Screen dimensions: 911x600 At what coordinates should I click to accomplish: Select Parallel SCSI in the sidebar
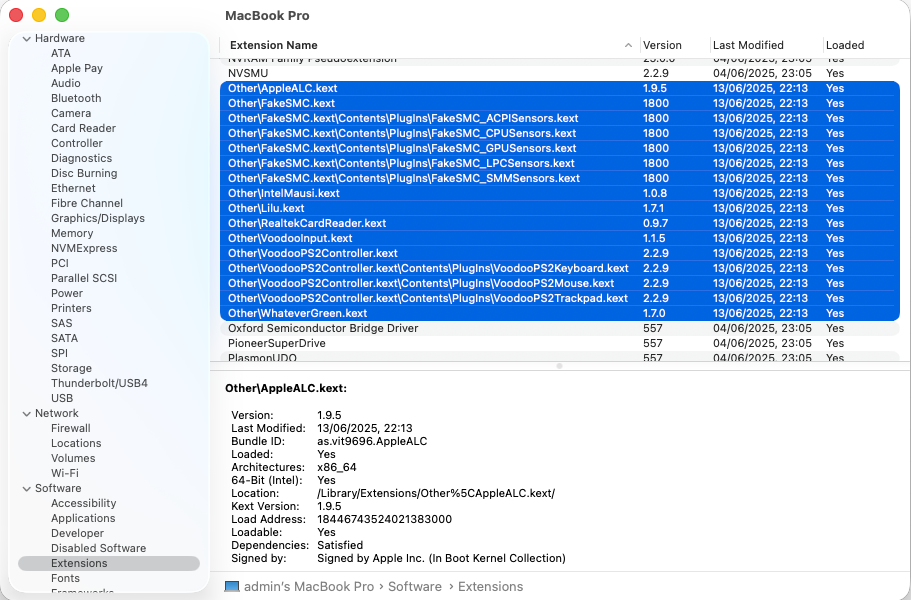point(84,278)
